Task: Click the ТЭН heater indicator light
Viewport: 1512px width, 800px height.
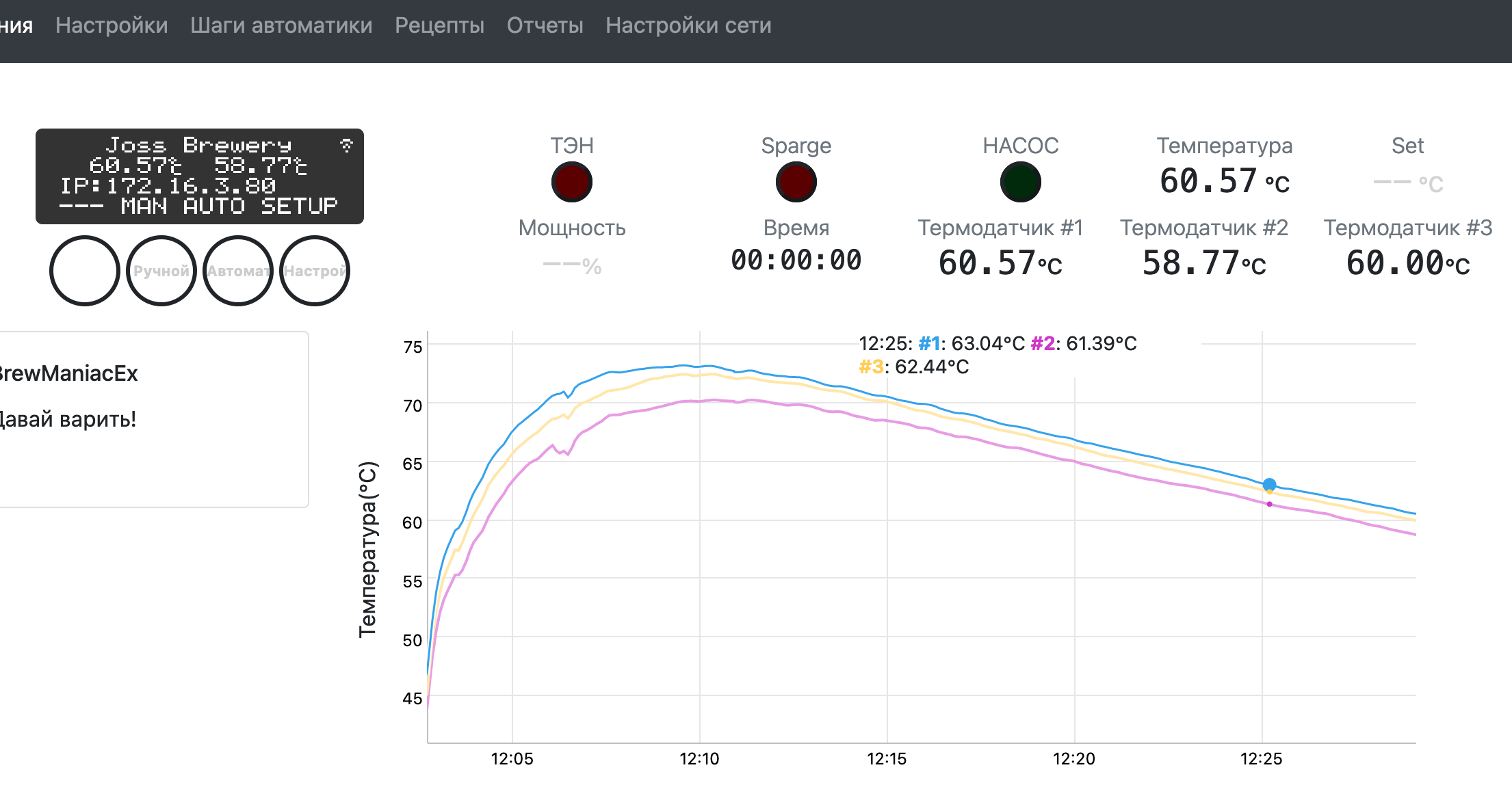Action: pos(572,182)
